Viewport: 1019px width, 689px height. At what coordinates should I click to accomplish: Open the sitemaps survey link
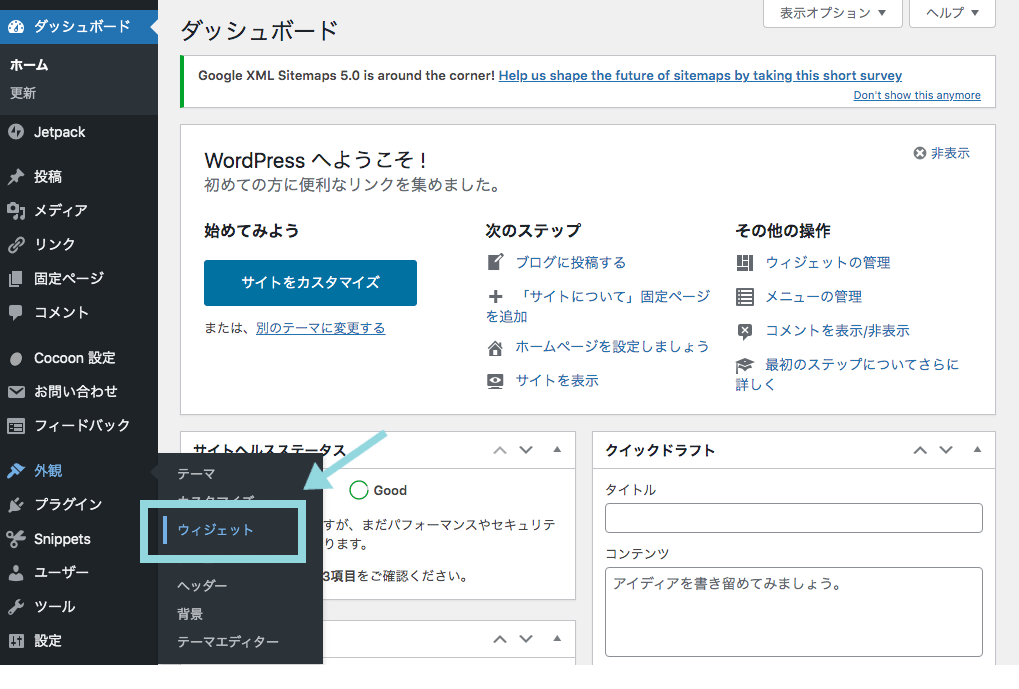coord(701,75)
